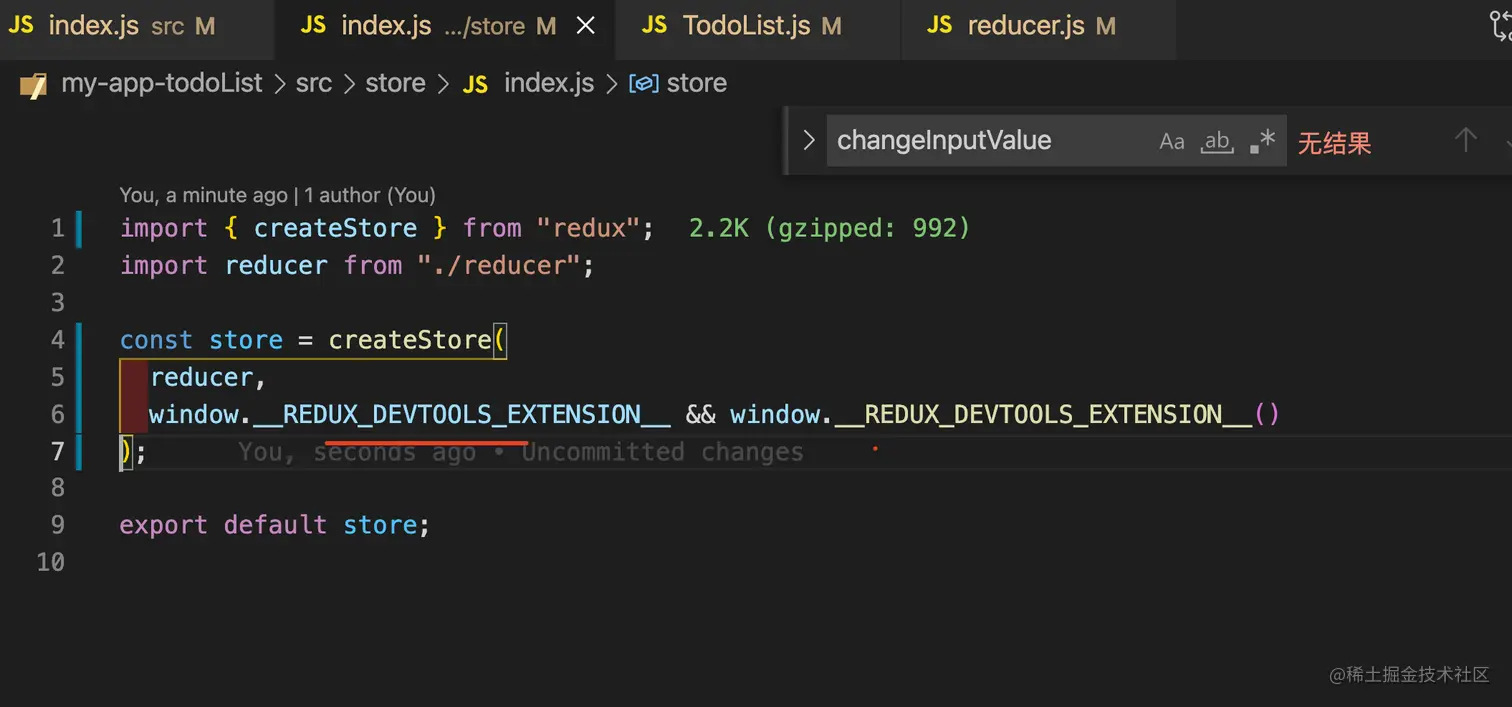Click the JS icon on TodoList.js tab

pos(655,26)
